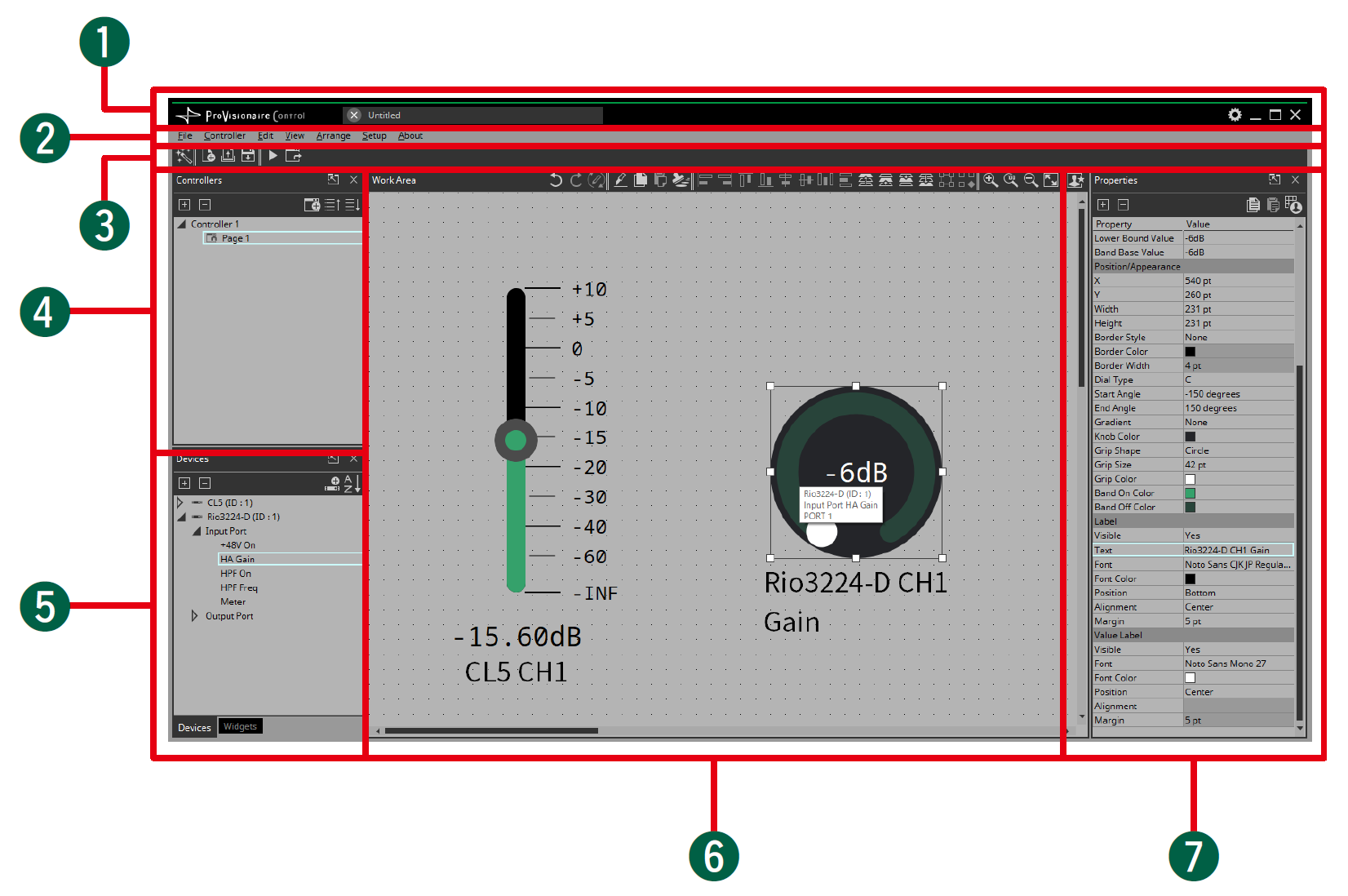Click the Zoom out magnifier icon
The image size is (1348, 896).
[1031, 180]
